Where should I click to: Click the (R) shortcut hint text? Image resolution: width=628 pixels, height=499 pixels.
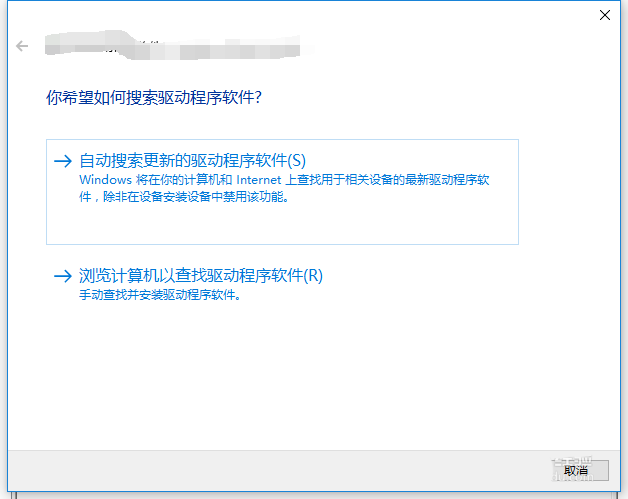pyautogui.click(x=313, y=276)
